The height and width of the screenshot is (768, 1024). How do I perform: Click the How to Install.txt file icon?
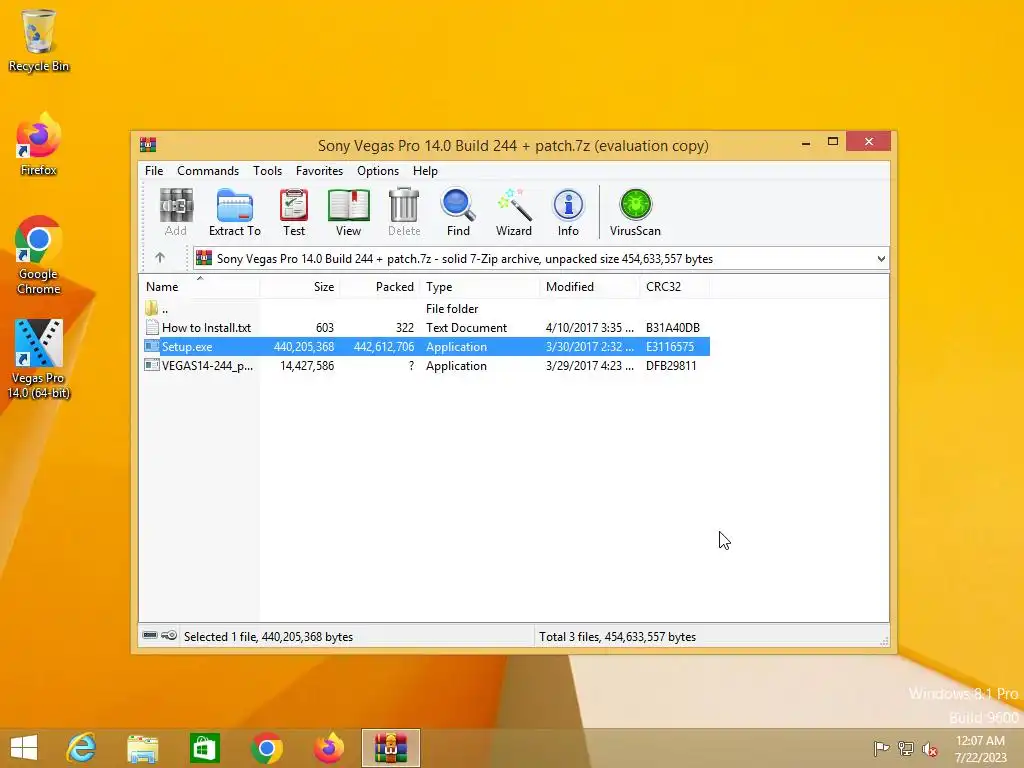pyautogui.click(x=152, y=327)
